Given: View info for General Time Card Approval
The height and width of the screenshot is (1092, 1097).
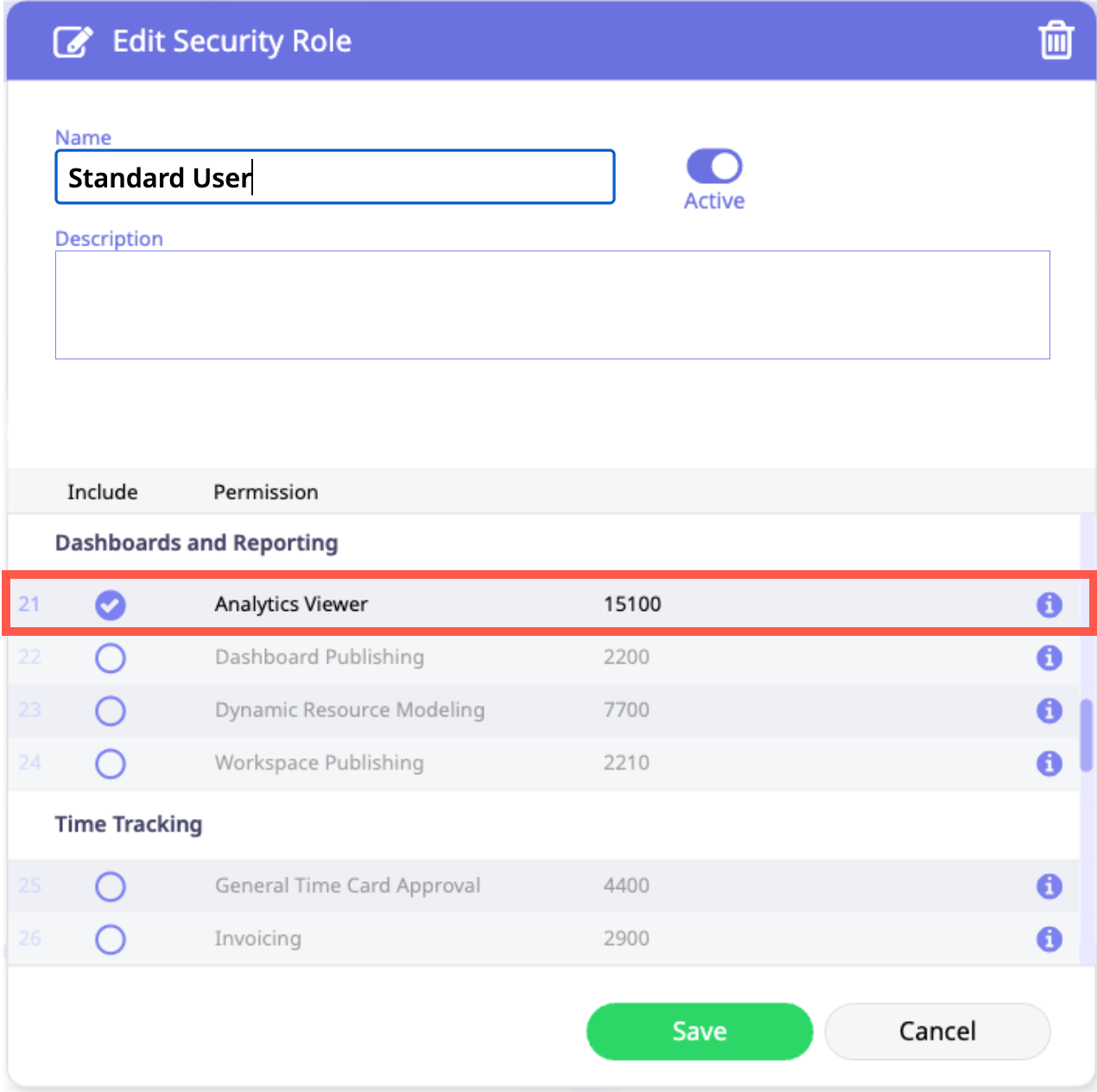Looking at the screenshot, I should tap(1049, 886).
